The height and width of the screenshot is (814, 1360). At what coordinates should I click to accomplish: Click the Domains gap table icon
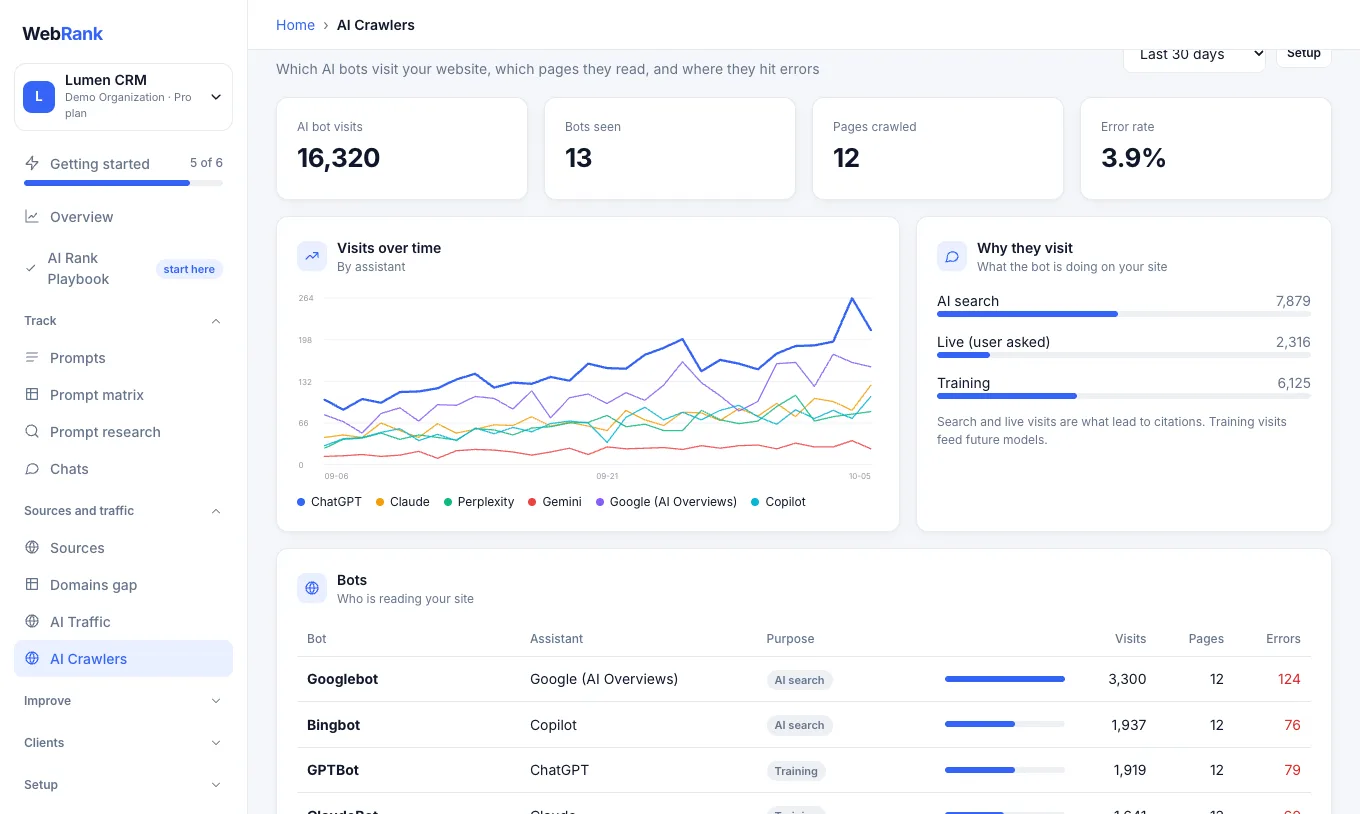pyautogui.click(x=32, y=585)
